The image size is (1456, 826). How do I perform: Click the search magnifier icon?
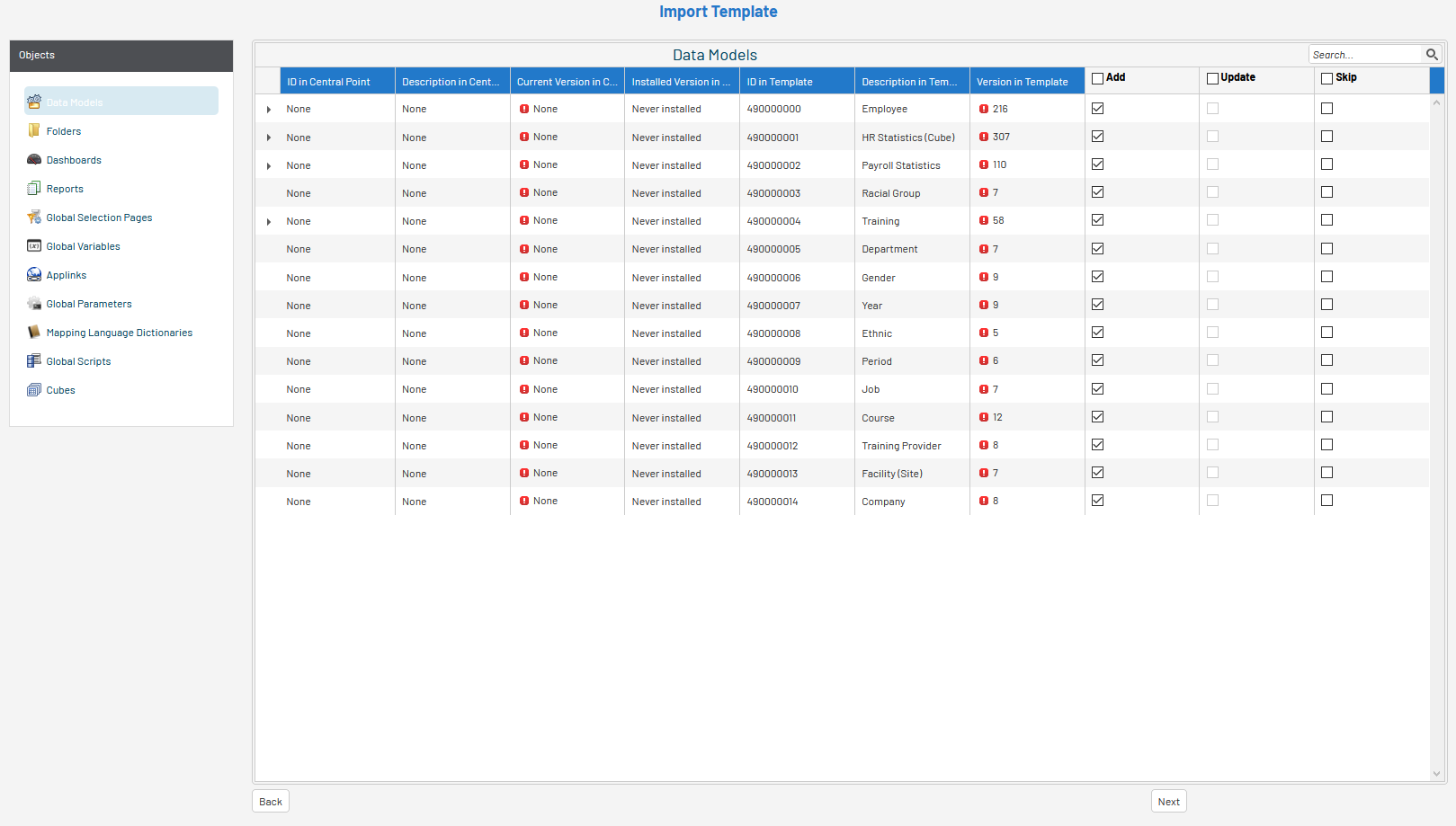(x=1432, y=55)
